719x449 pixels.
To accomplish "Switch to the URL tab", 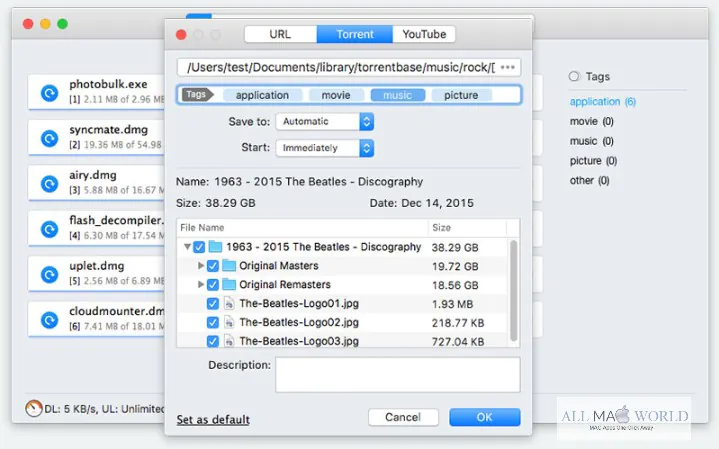I will click(x=280, y=34).
